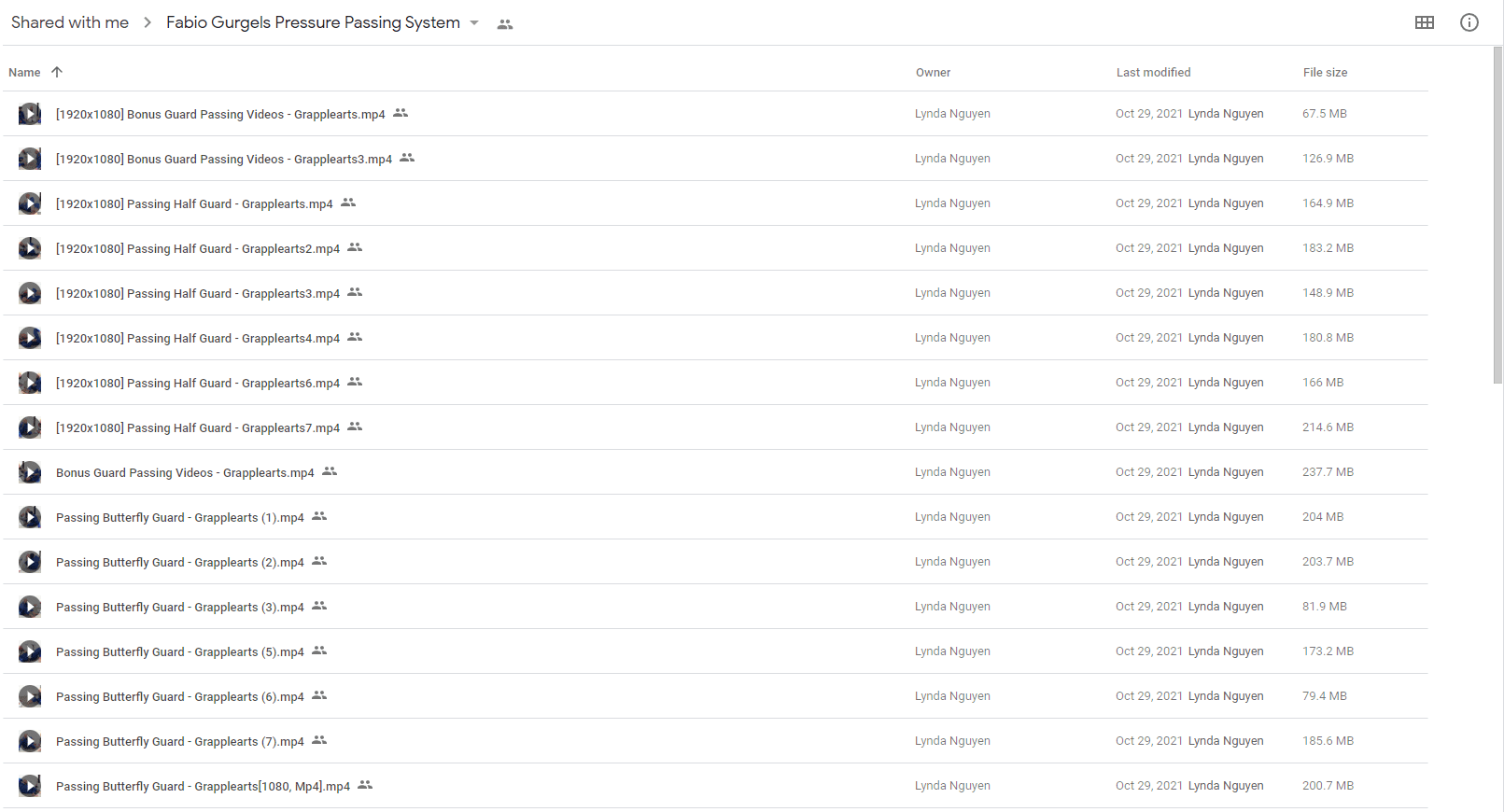Viewport: 1504px width, 812px height.
Task: Click the 81.9 MB file size cell
Action: [1325, 607]
